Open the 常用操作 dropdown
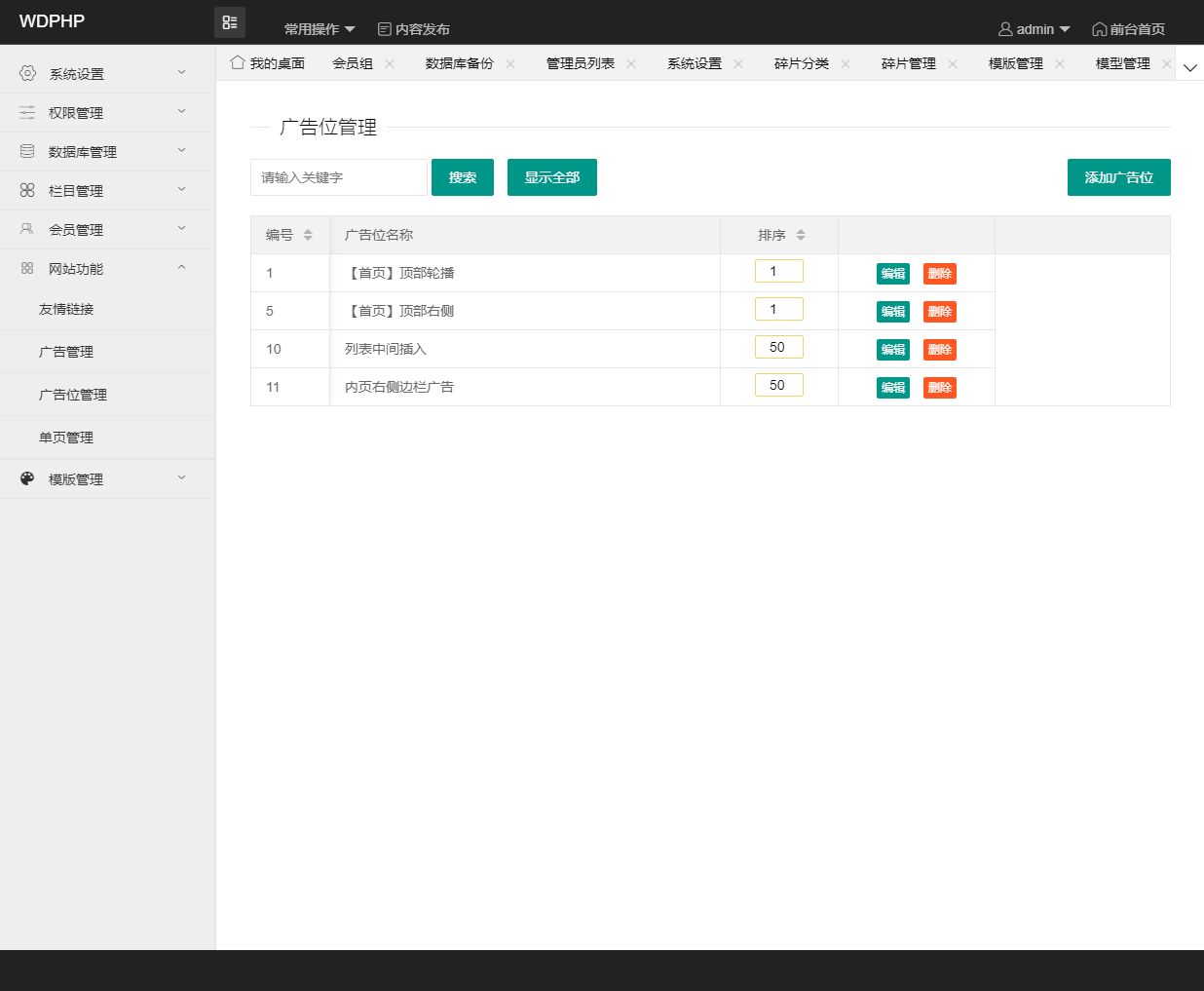1204x991 pixels. (320, 29)
